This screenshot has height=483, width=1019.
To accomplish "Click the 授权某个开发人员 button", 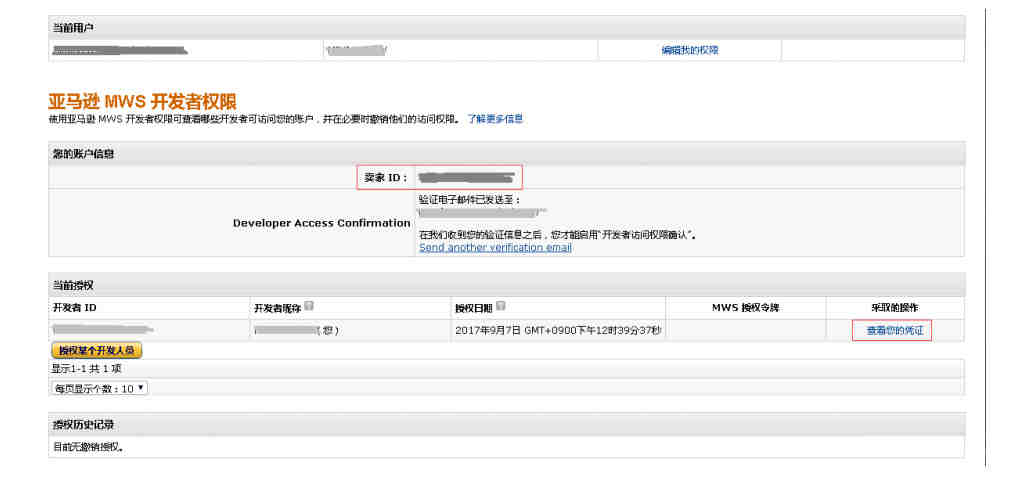I will coord(96,350).
